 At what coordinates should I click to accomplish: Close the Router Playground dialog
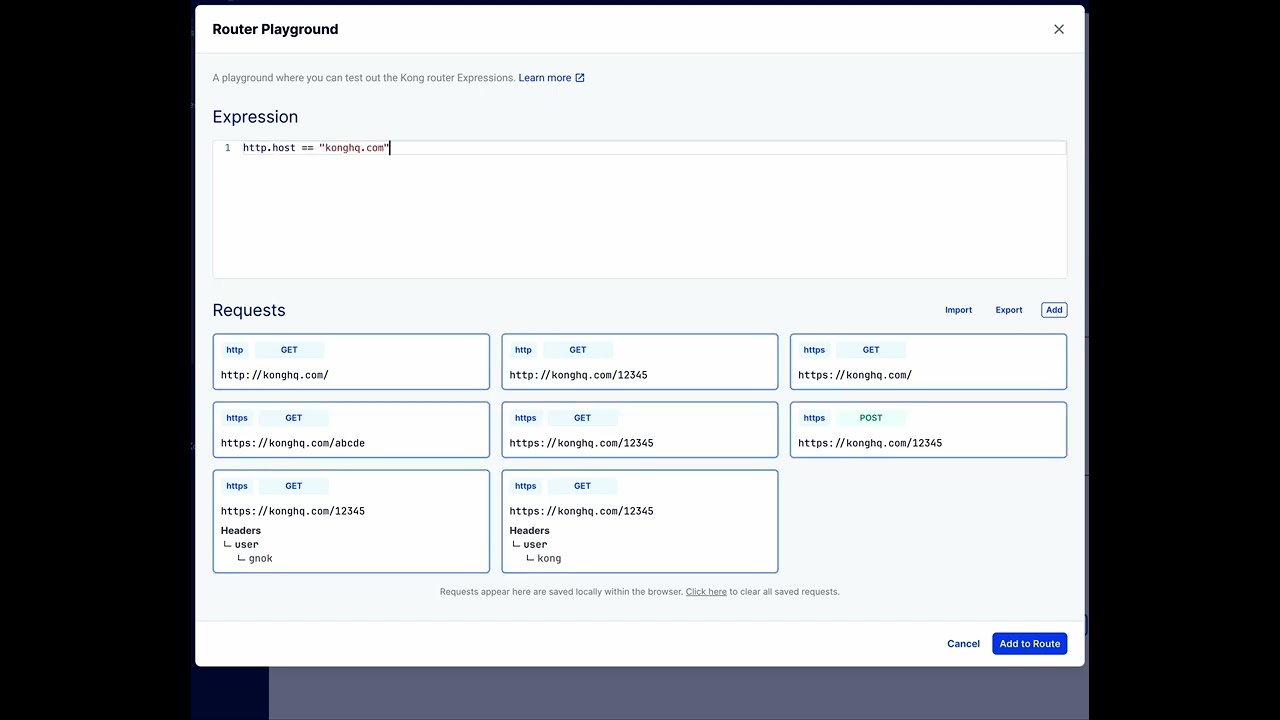1059,29
